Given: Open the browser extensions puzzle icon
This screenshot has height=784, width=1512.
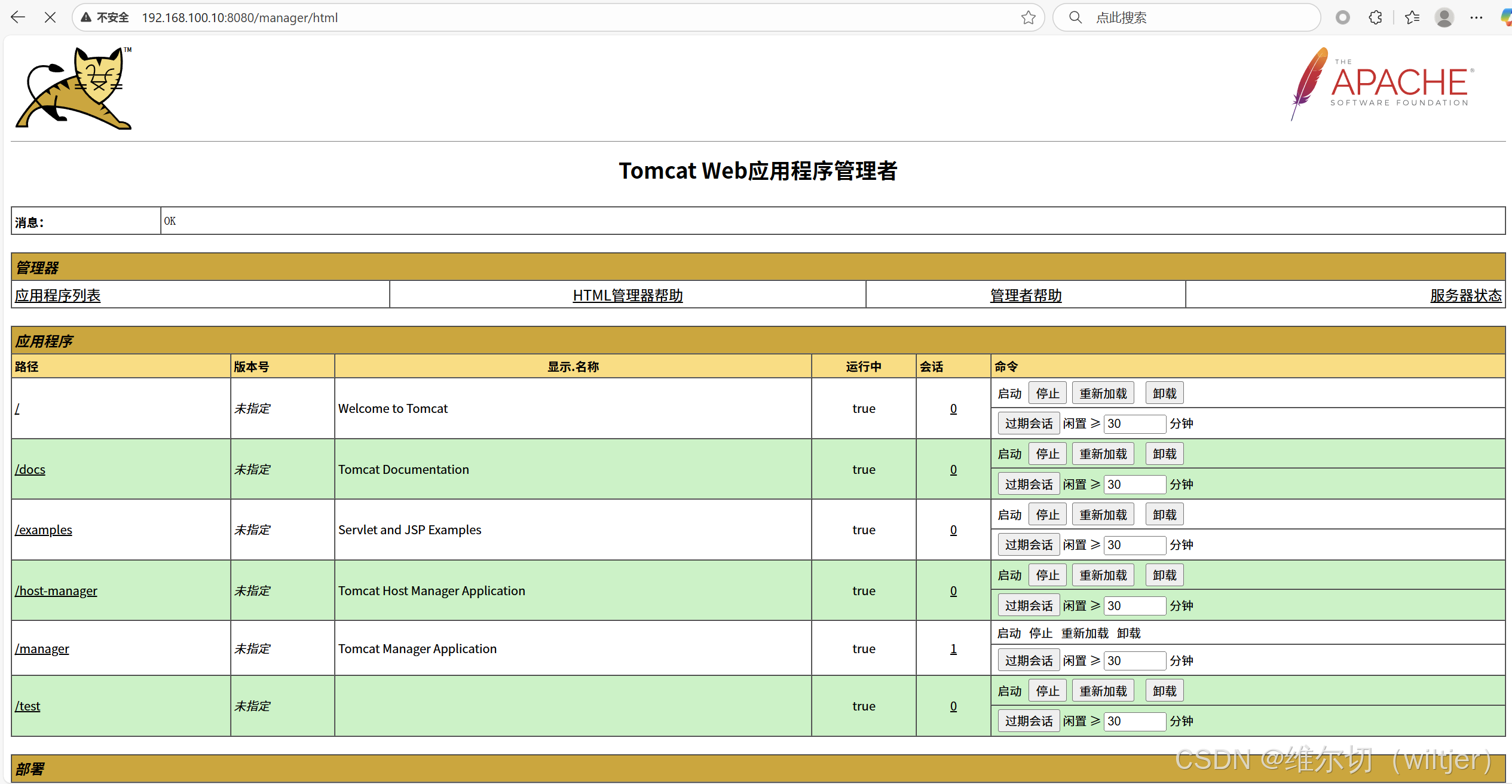Looking at the screenshot, I should [x=1375, y=17].
